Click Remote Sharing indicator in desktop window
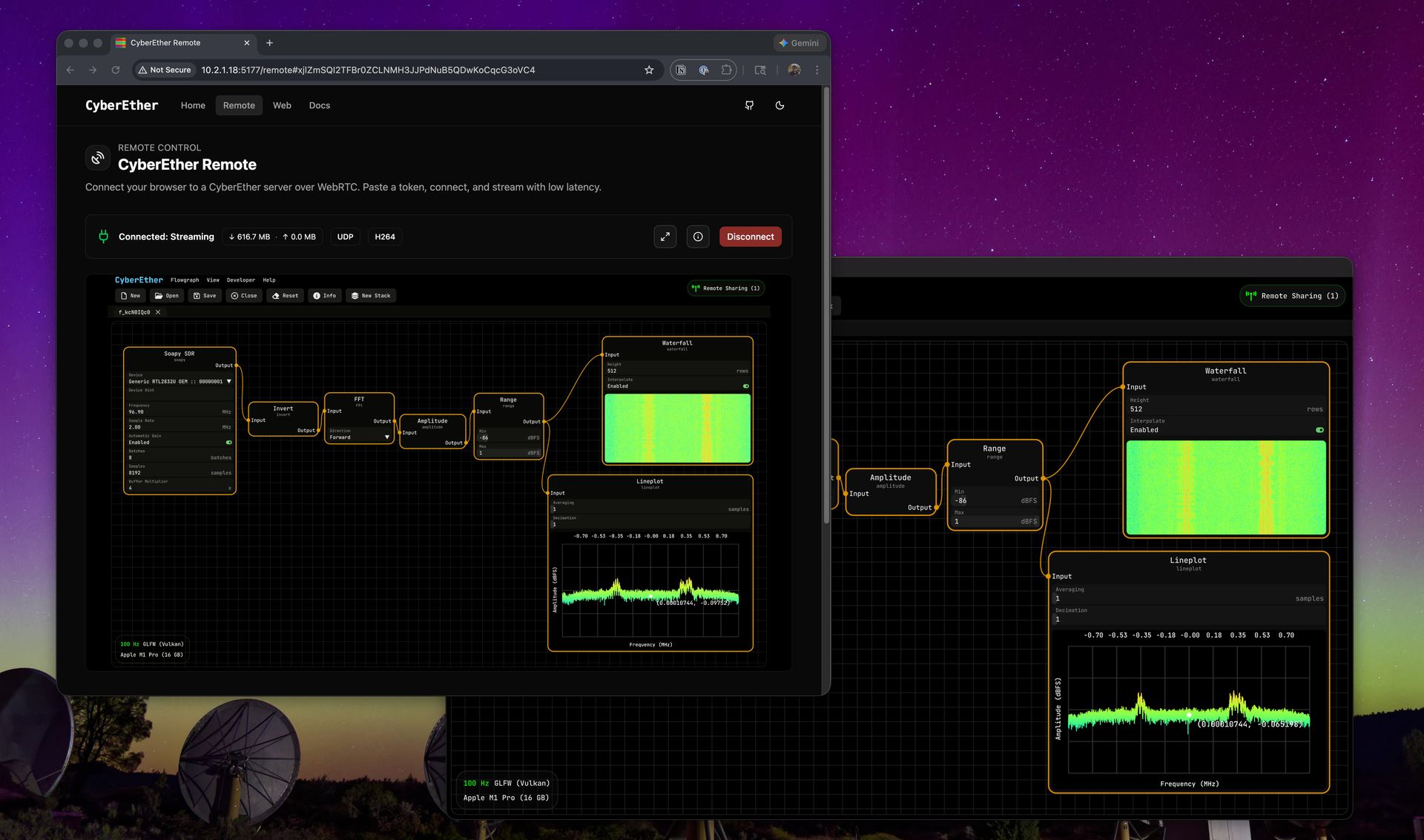The width and height of the screenshot is (1424, 840). (1292, 296)
